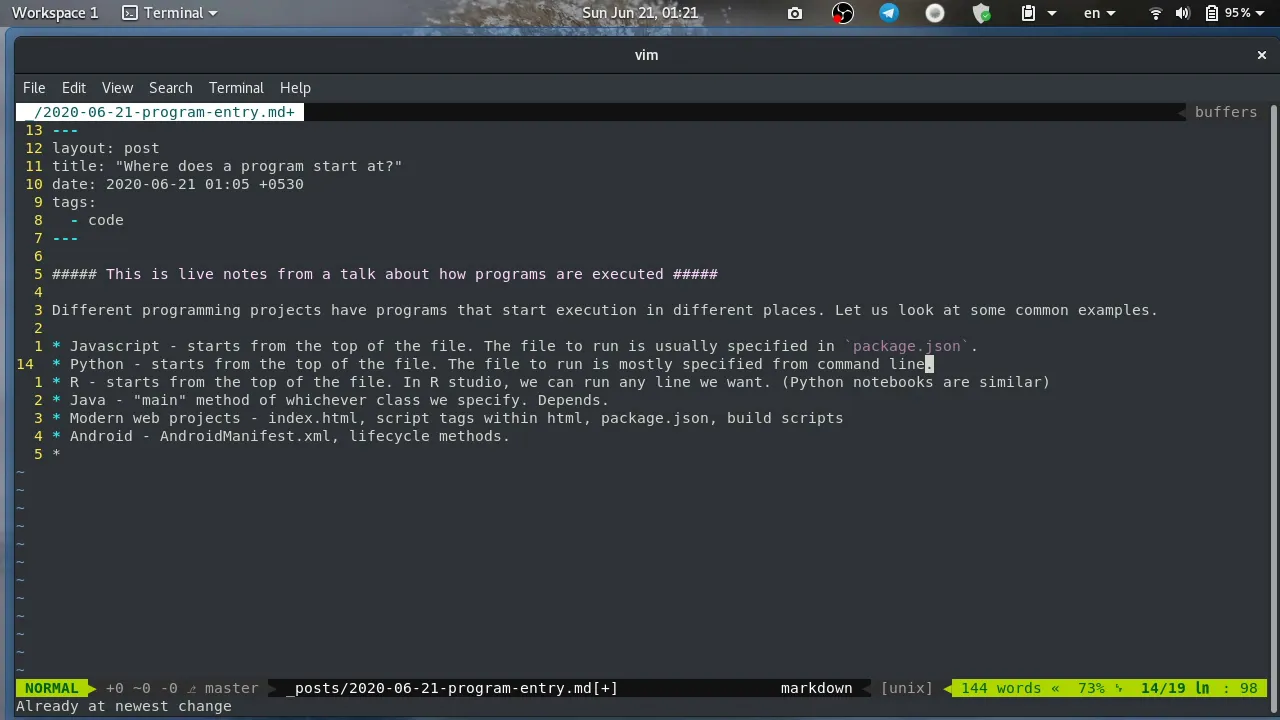
Task: Click the 'Already at newest change' message
Action: (124, 706)
